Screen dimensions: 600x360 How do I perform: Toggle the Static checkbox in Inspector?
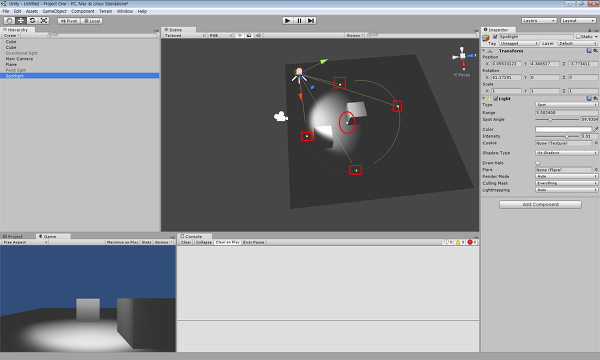coord(579,37)
